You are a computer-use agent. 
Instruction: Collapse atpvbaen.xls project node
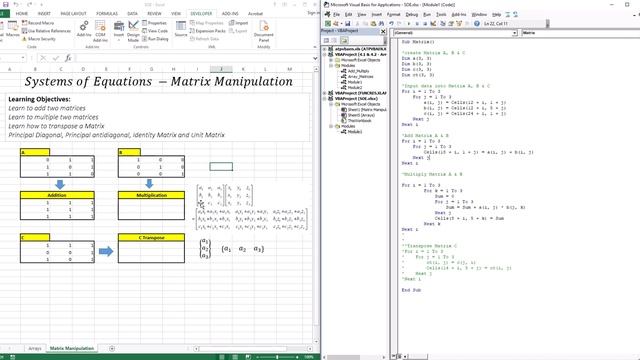pos(324,49)
